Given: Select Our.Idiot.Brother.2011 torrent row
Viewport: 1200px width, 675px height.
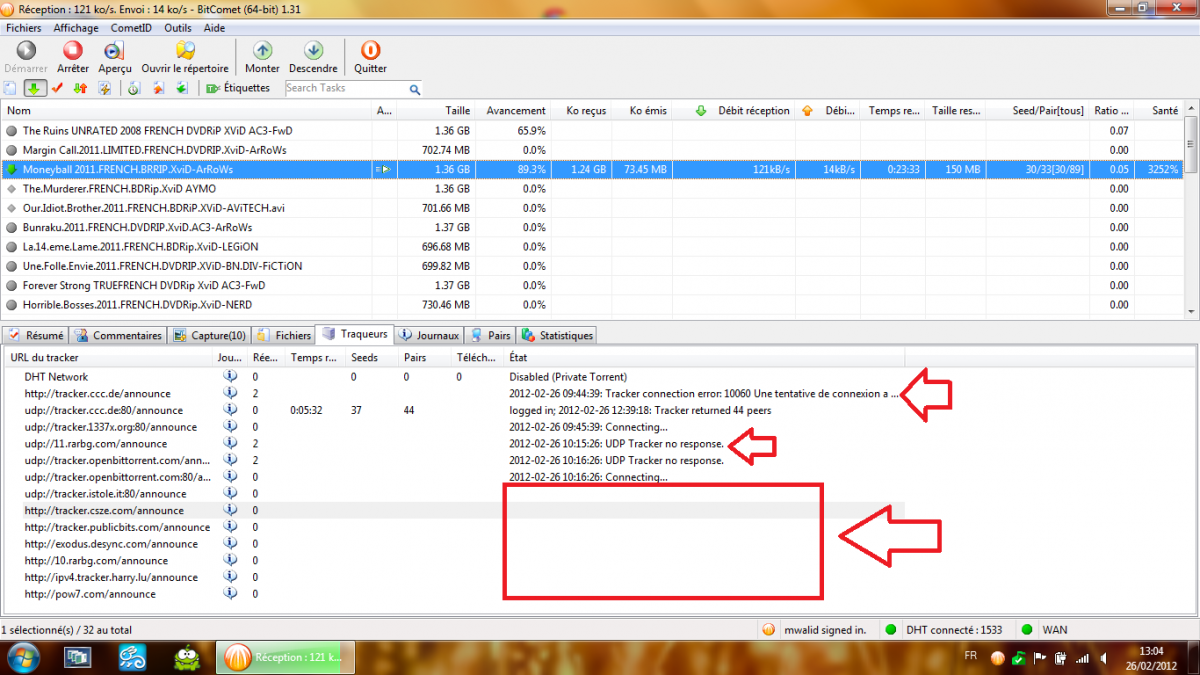Looking at the screenshot, I should pos(593,208).
